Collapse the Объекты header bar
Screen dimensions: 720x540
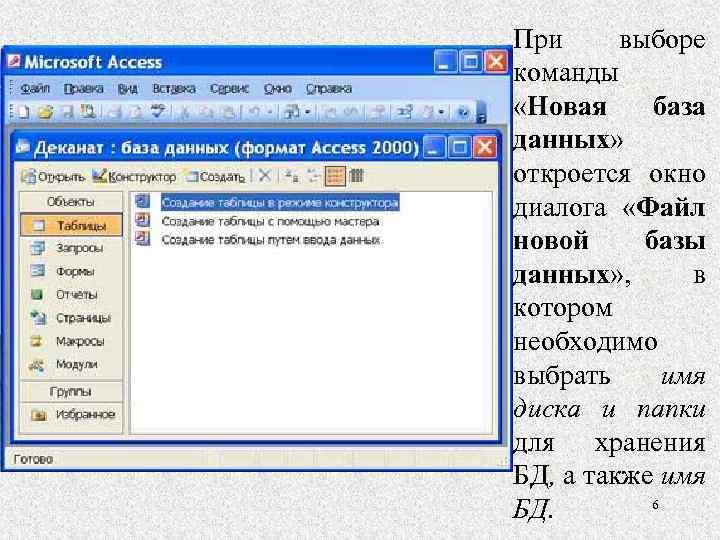[71, 202]
